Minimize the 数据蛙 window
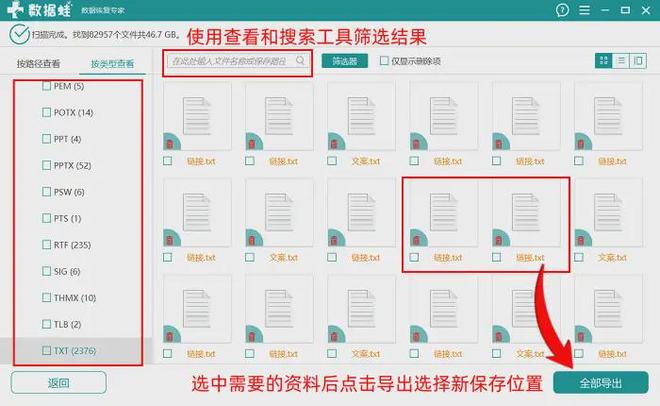The image size is (660, 406). pos(605,10)
